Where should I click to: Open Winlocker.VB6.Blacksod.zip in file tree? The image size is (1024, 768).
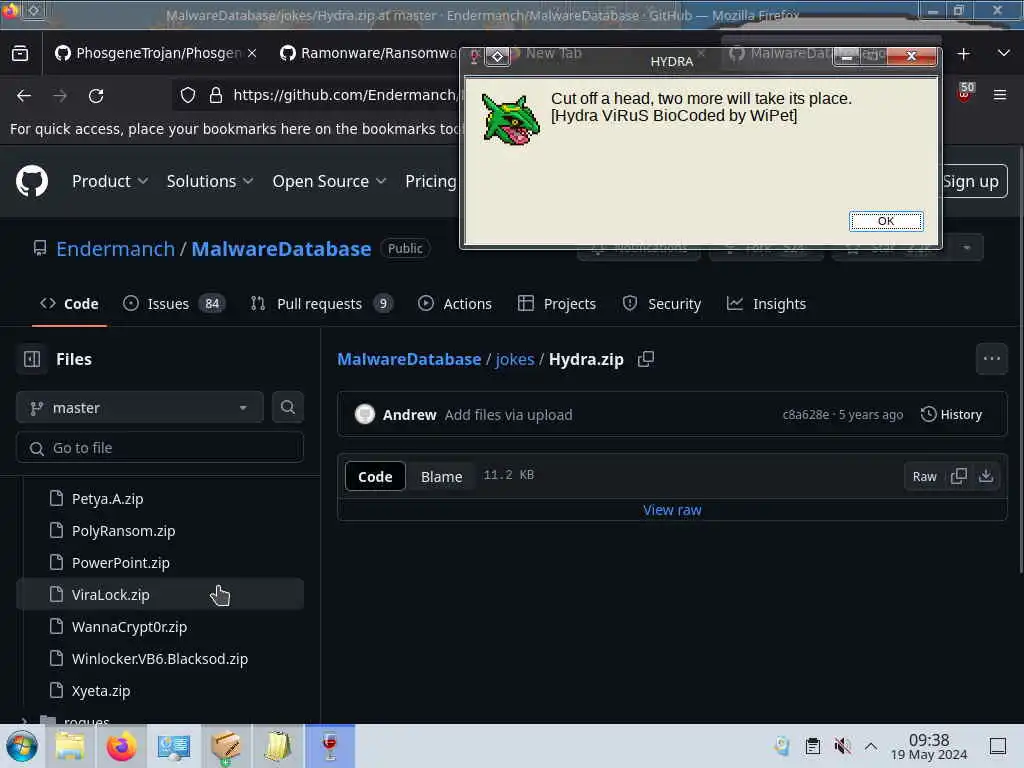point(160,659)
